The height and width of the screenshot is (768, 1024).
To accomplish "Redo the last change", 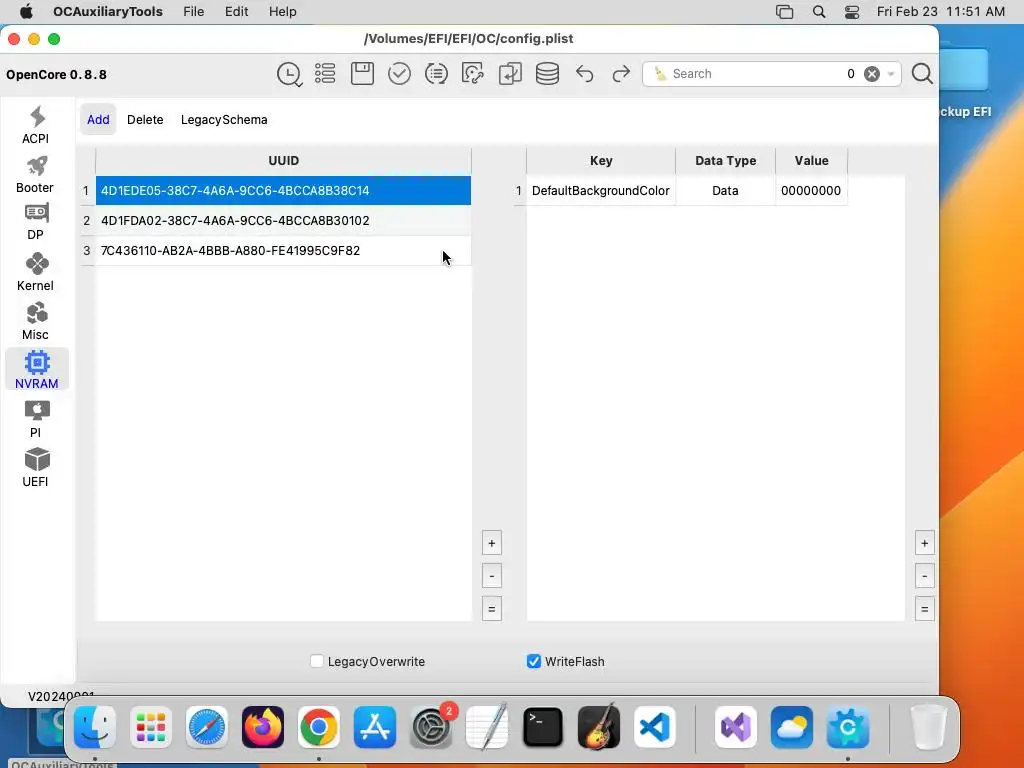I will [621, 74].
